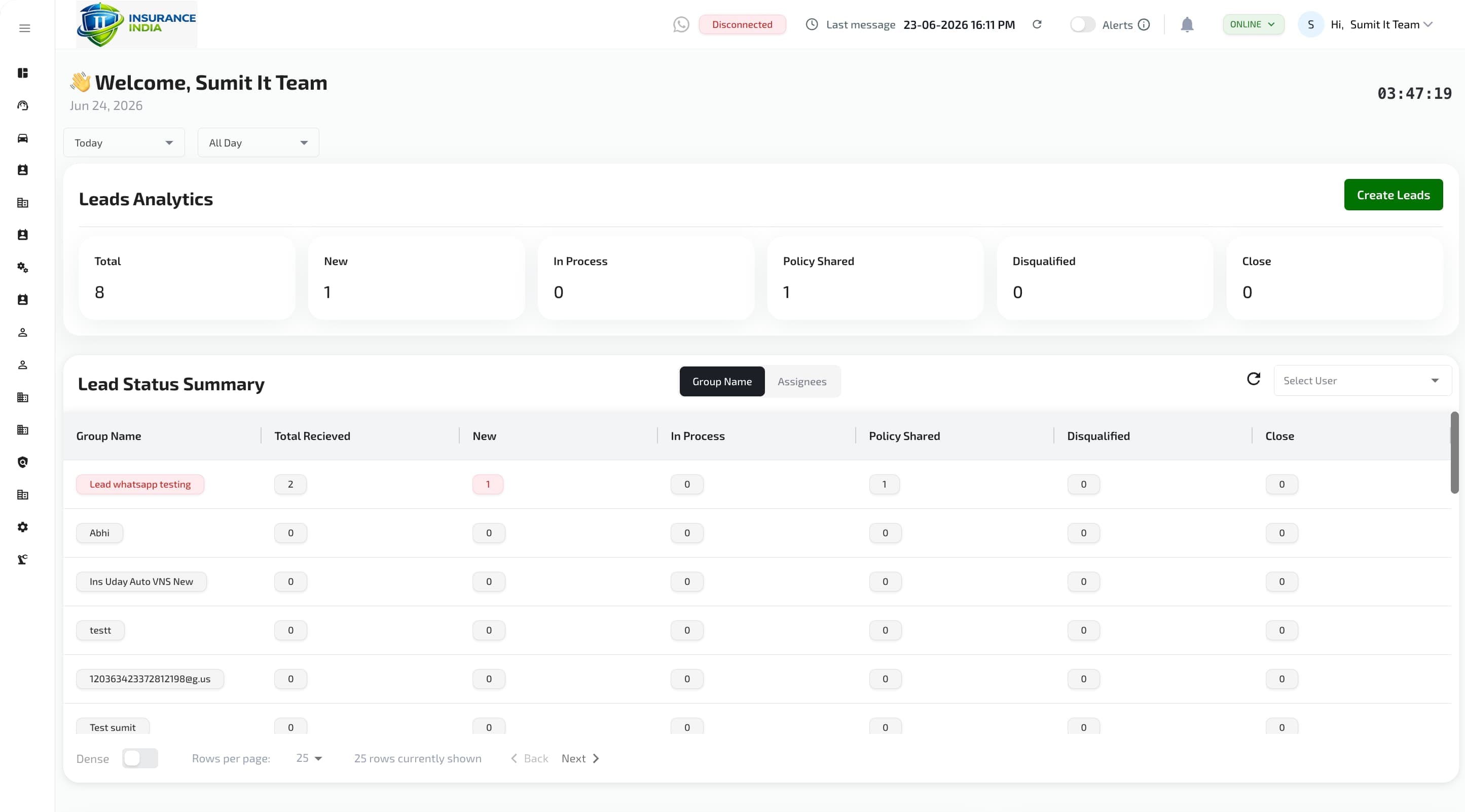Open the Select User dropdown
1465x812 pixels.
click(x=1362, y=381)
